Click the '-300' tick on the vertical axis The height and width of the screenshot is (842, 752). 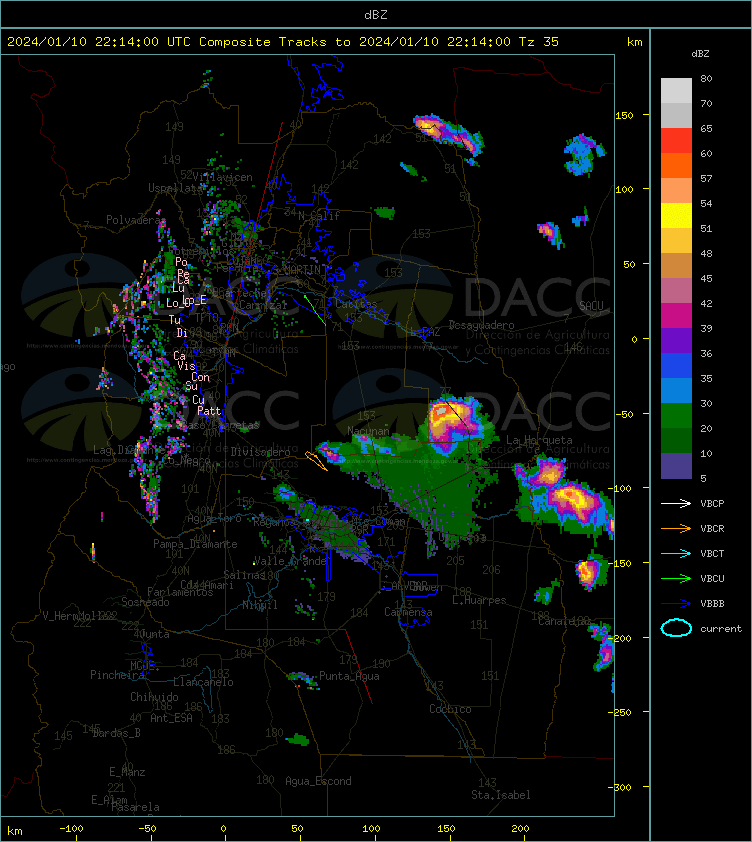[620, 787]
